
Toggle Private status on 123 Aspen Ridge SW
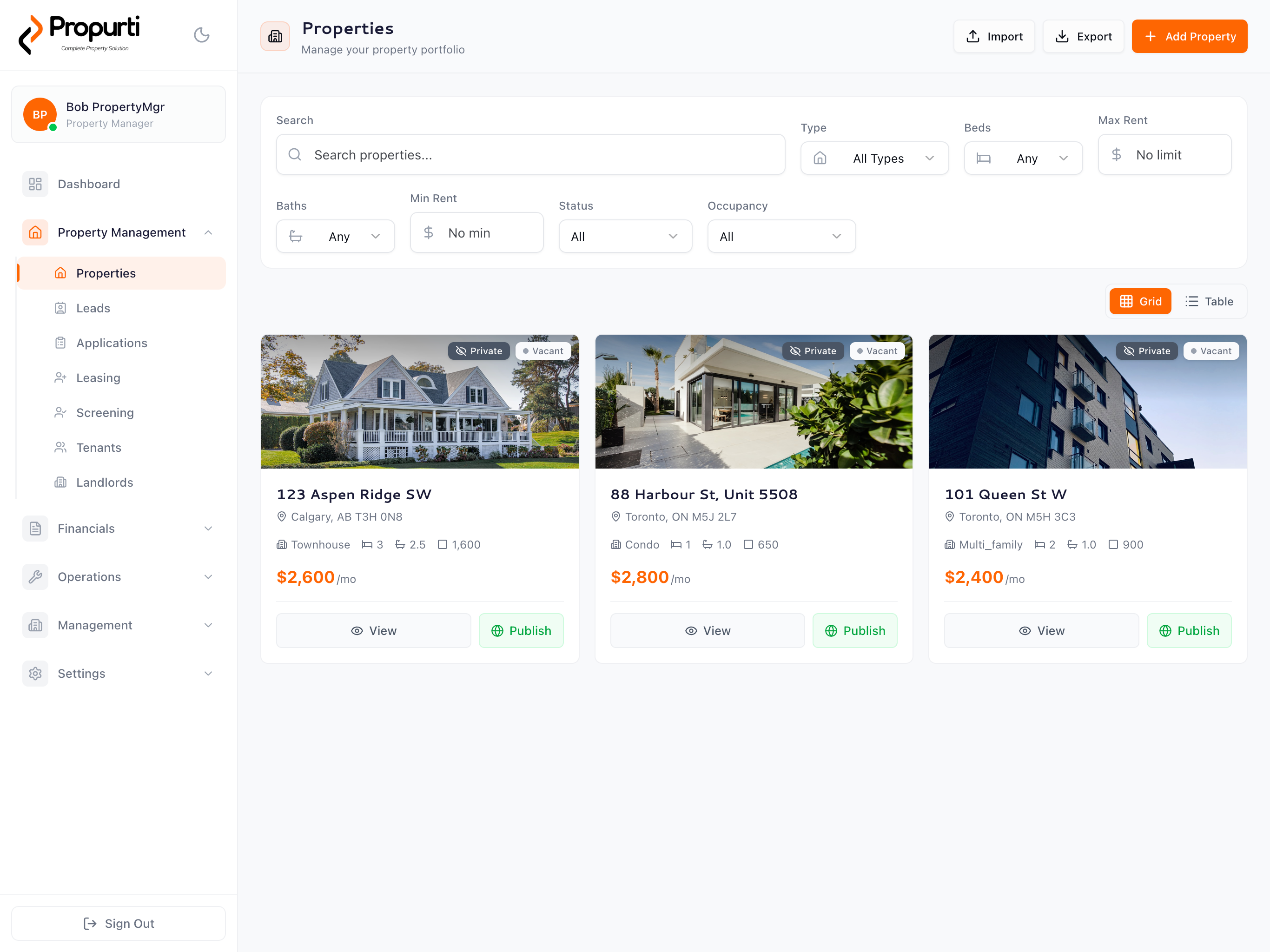pos(479,350)
